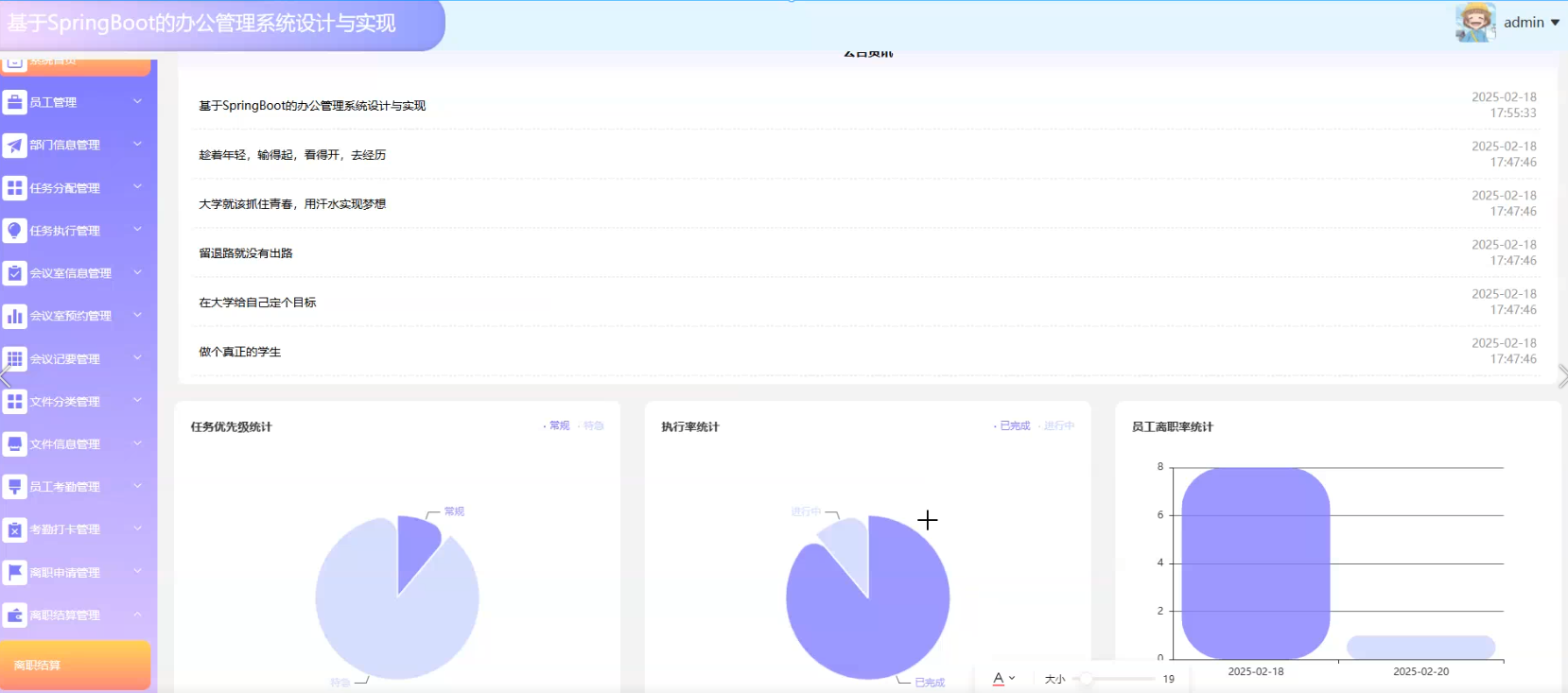Click the 会议室预约管理 bar chart icon
1568x693 pixels.
tap(15, 316)
